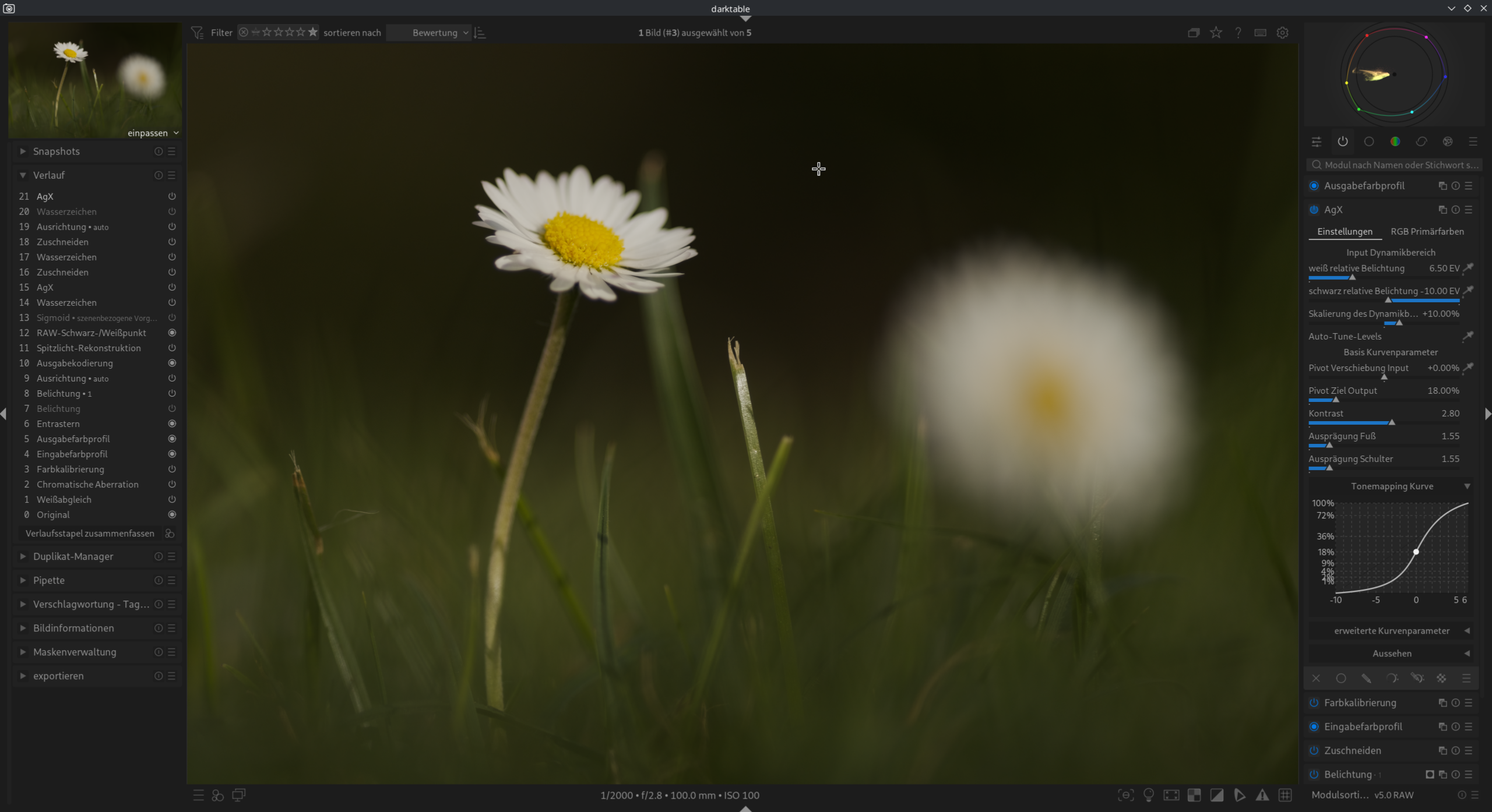Screen dimensions: 1492x812
Task: Click the quick presets menu icon
Action: 198,795
